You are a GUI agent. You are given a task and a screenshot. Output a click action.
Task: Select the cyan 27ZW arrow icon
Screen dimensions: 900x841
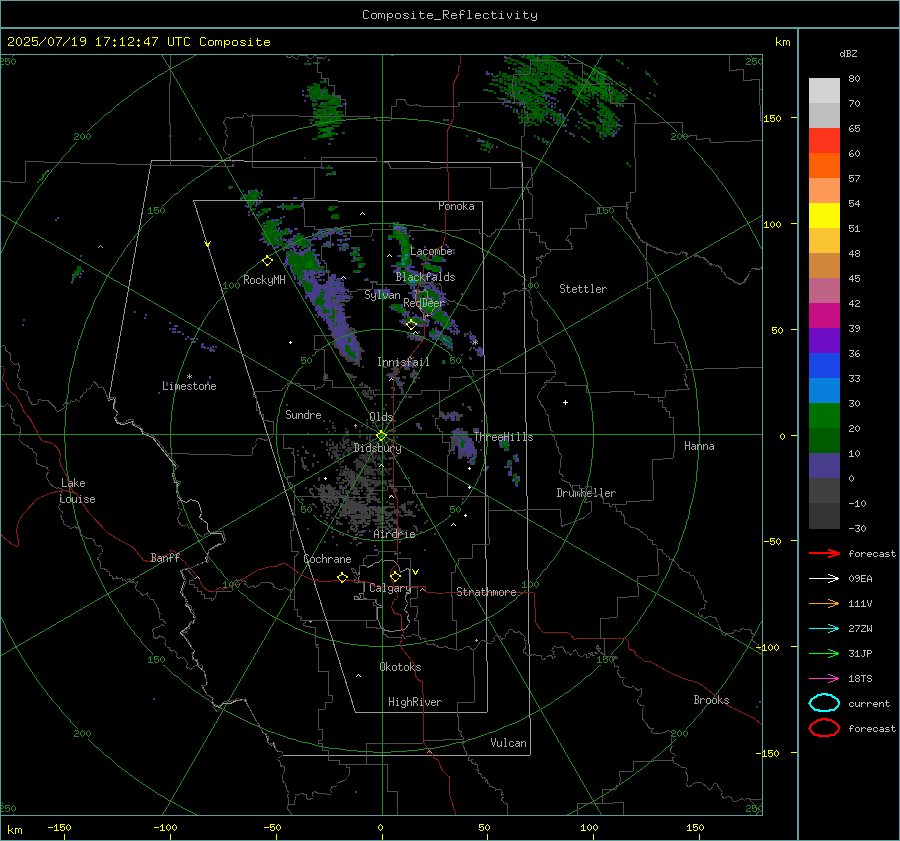[x=824, y=629]
